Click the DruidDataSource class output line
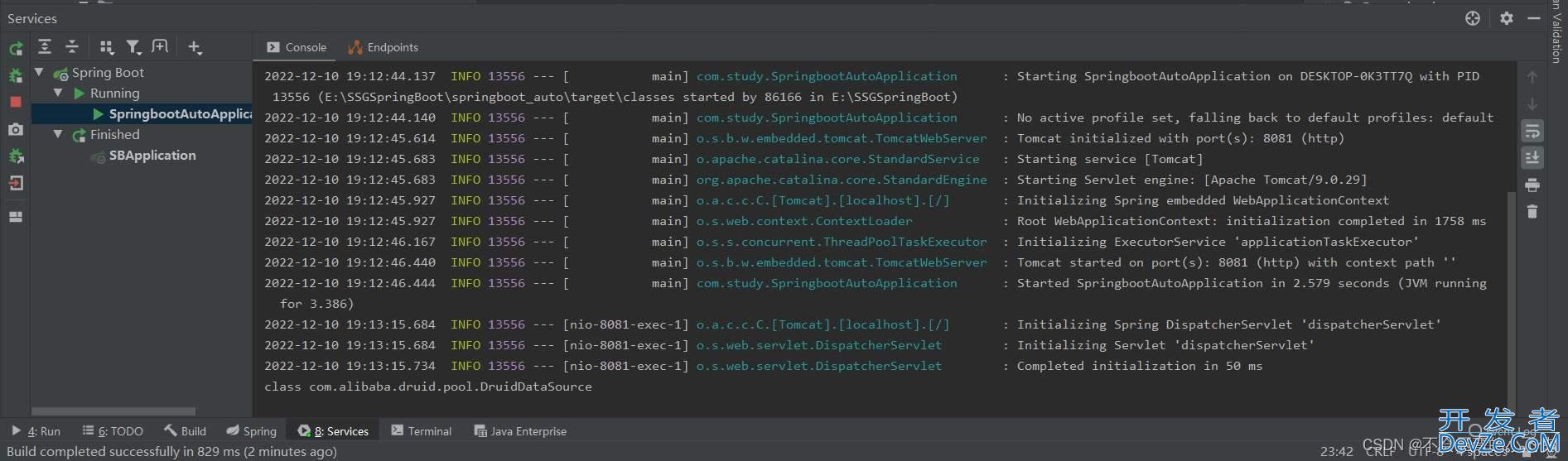Screen dimensions: 1568x461 coord(428,387)
